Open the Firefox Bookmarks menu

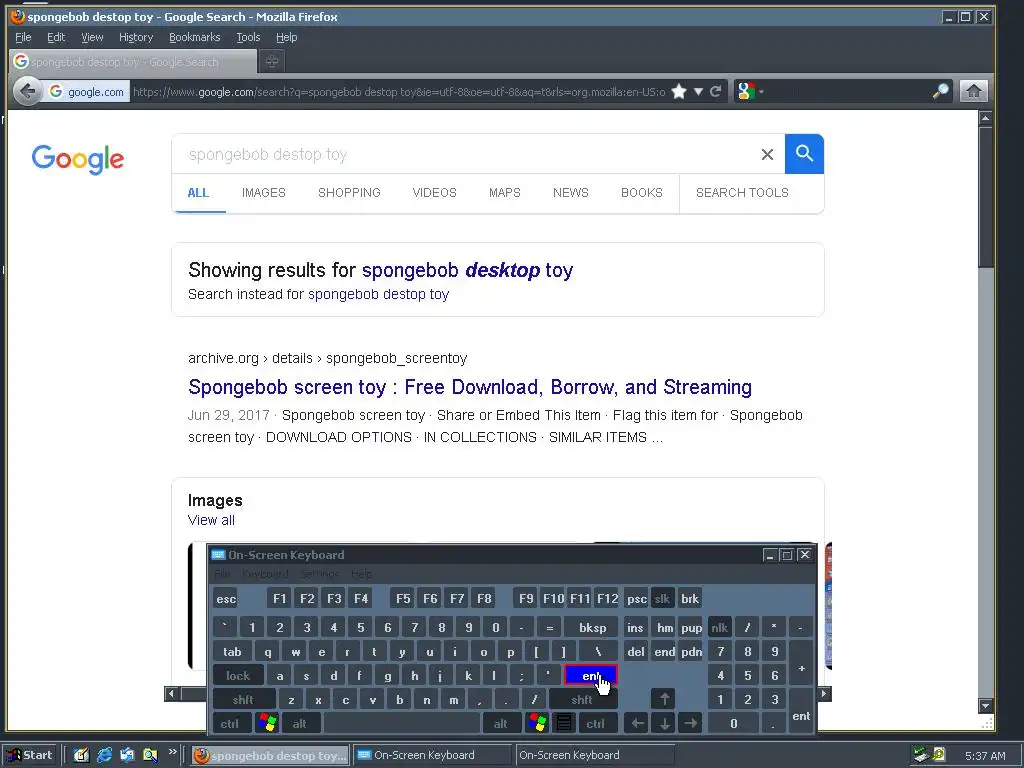tap(195, 37)
